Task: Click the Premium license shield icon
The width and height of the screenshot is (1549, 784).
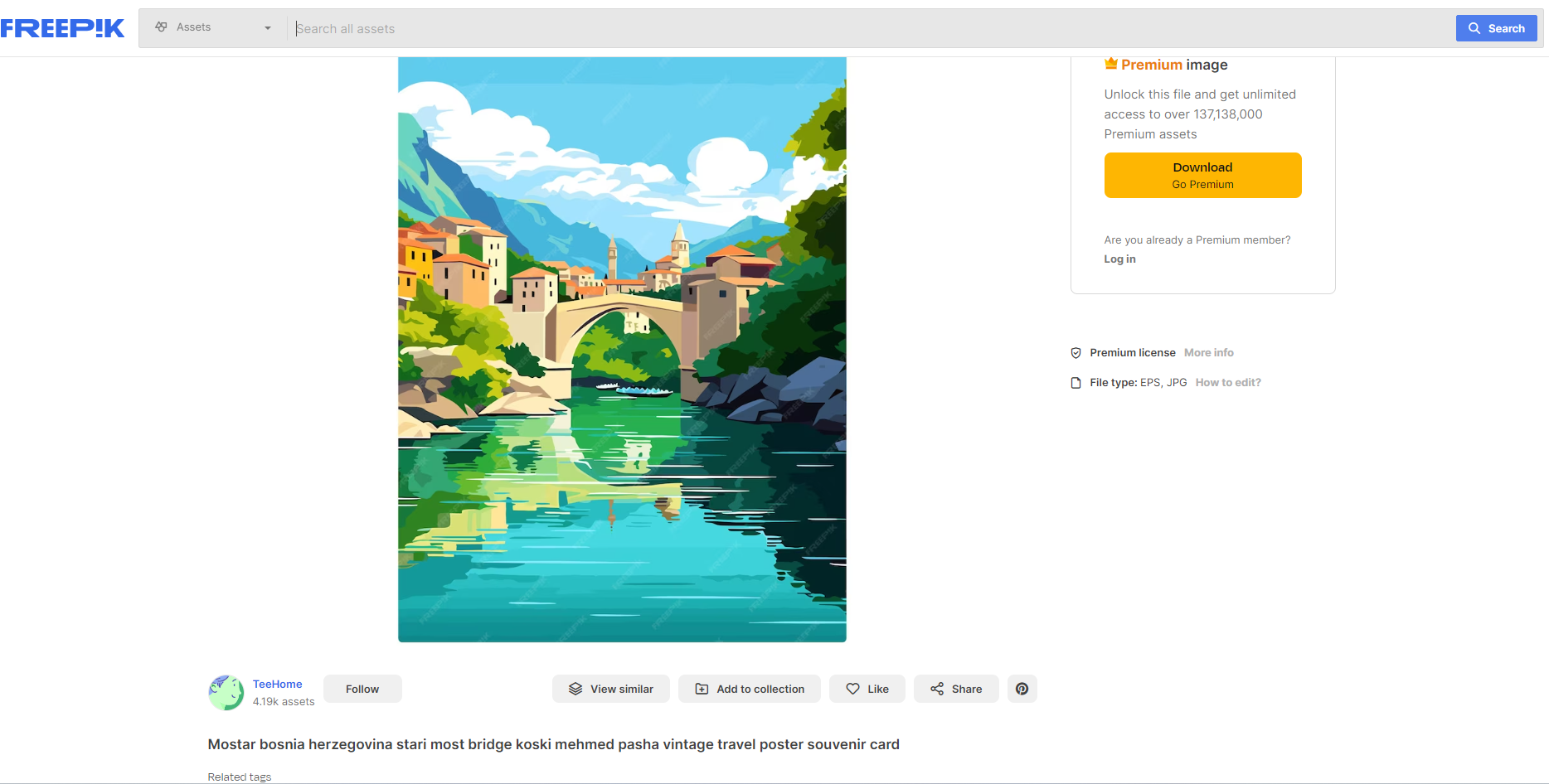Action: point(1076,353)
